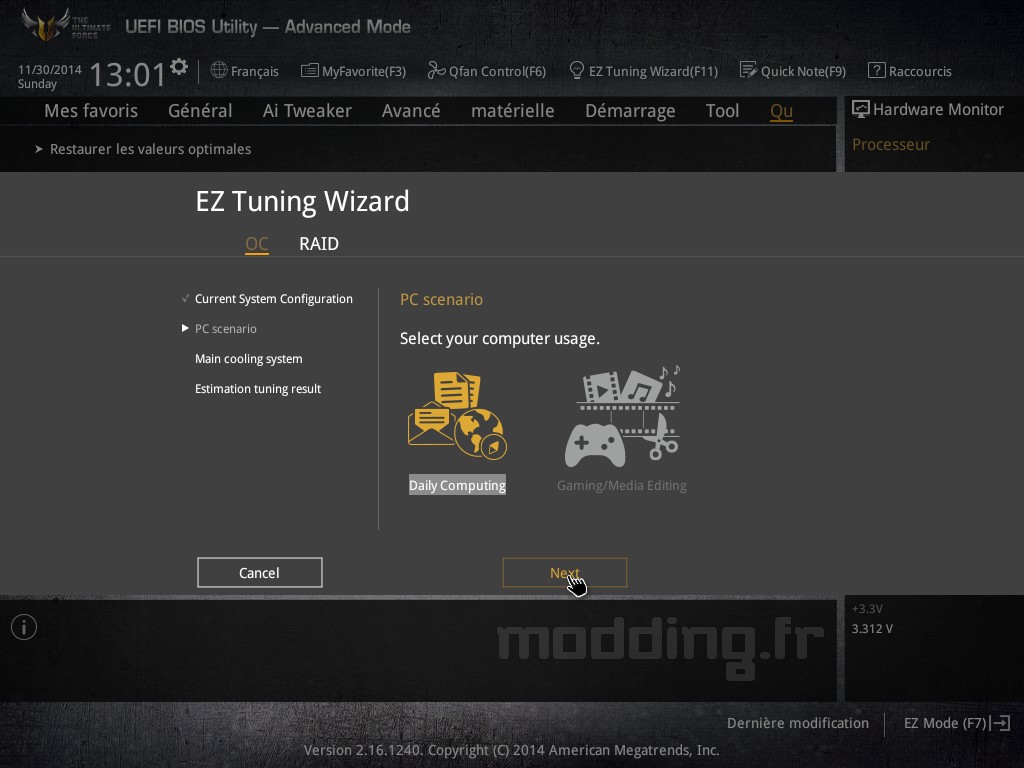Image resolution: width=1024 pixels, height=768 pixels.
Task: Open the Ai Tweaker menu tab
Action: coord(307,111)
